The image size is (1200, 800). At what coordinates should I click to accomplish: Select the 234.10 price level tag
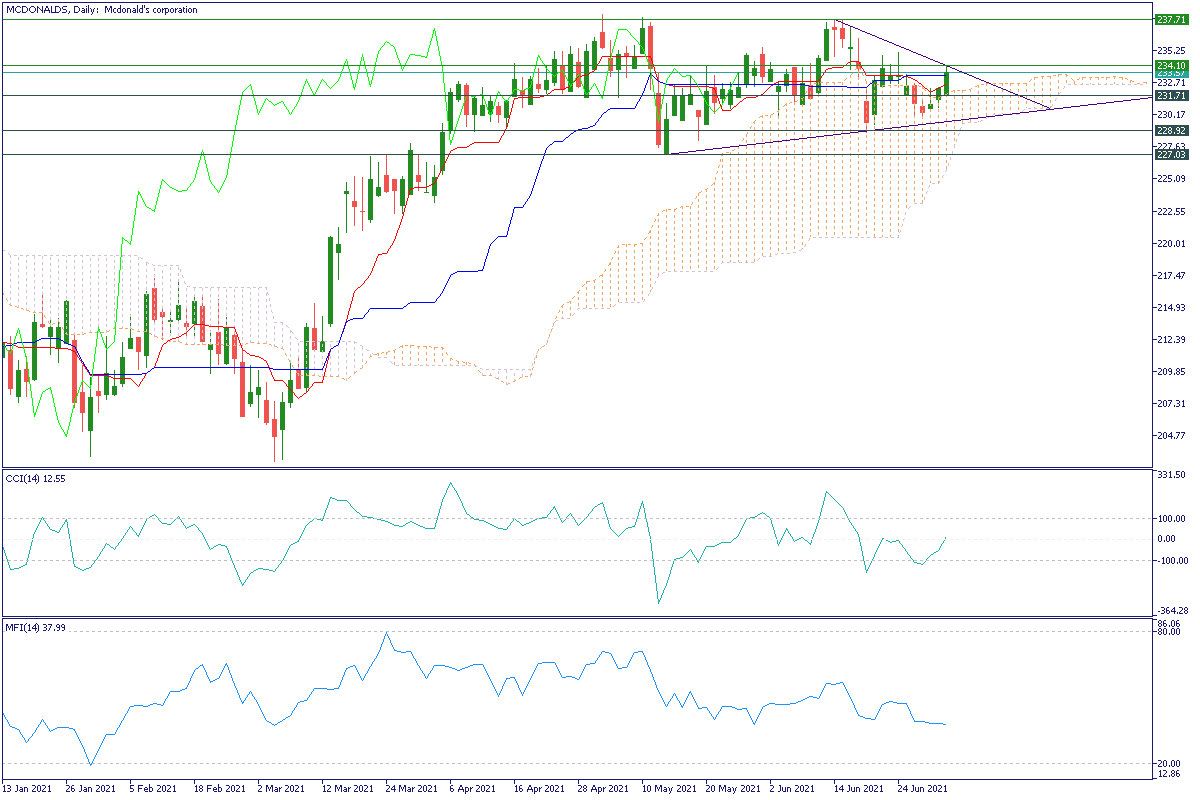(1170, 66)
